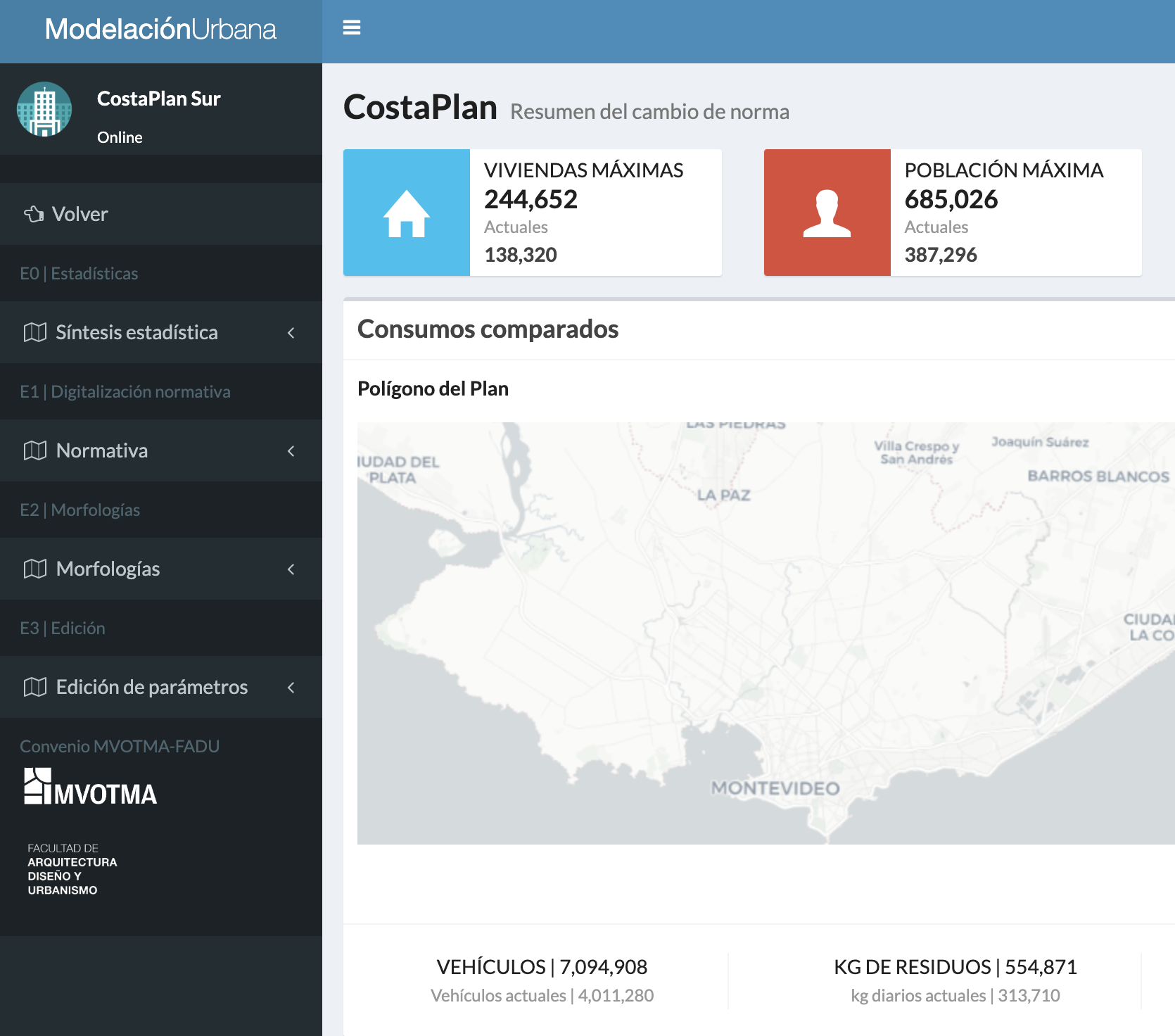Click the blue house icon tile

point(407,213)
